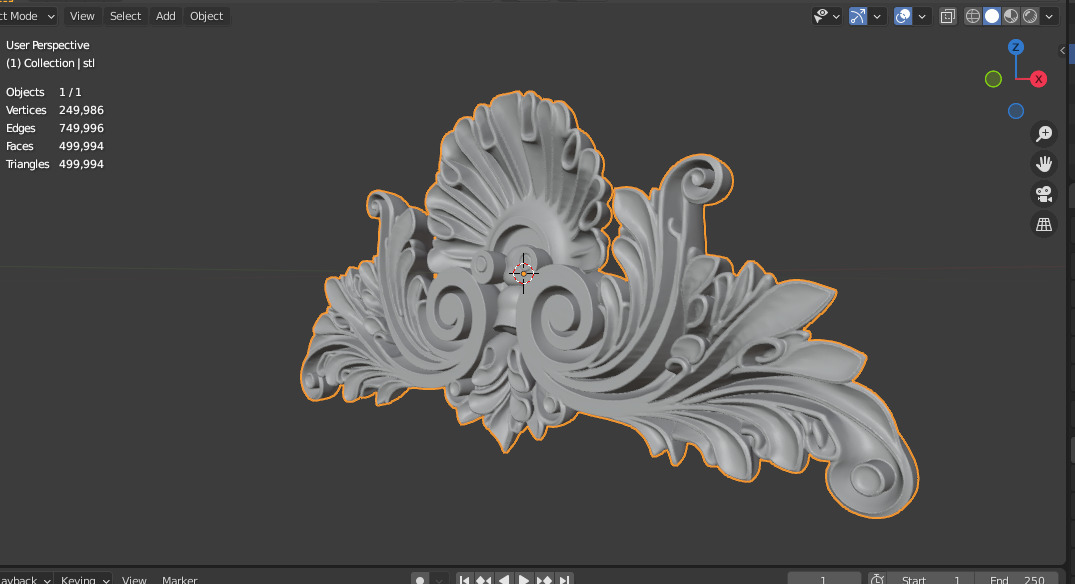Toggle the auto keying record button
This screenshot has height=584, width=1075.
[x=420, y=580]
